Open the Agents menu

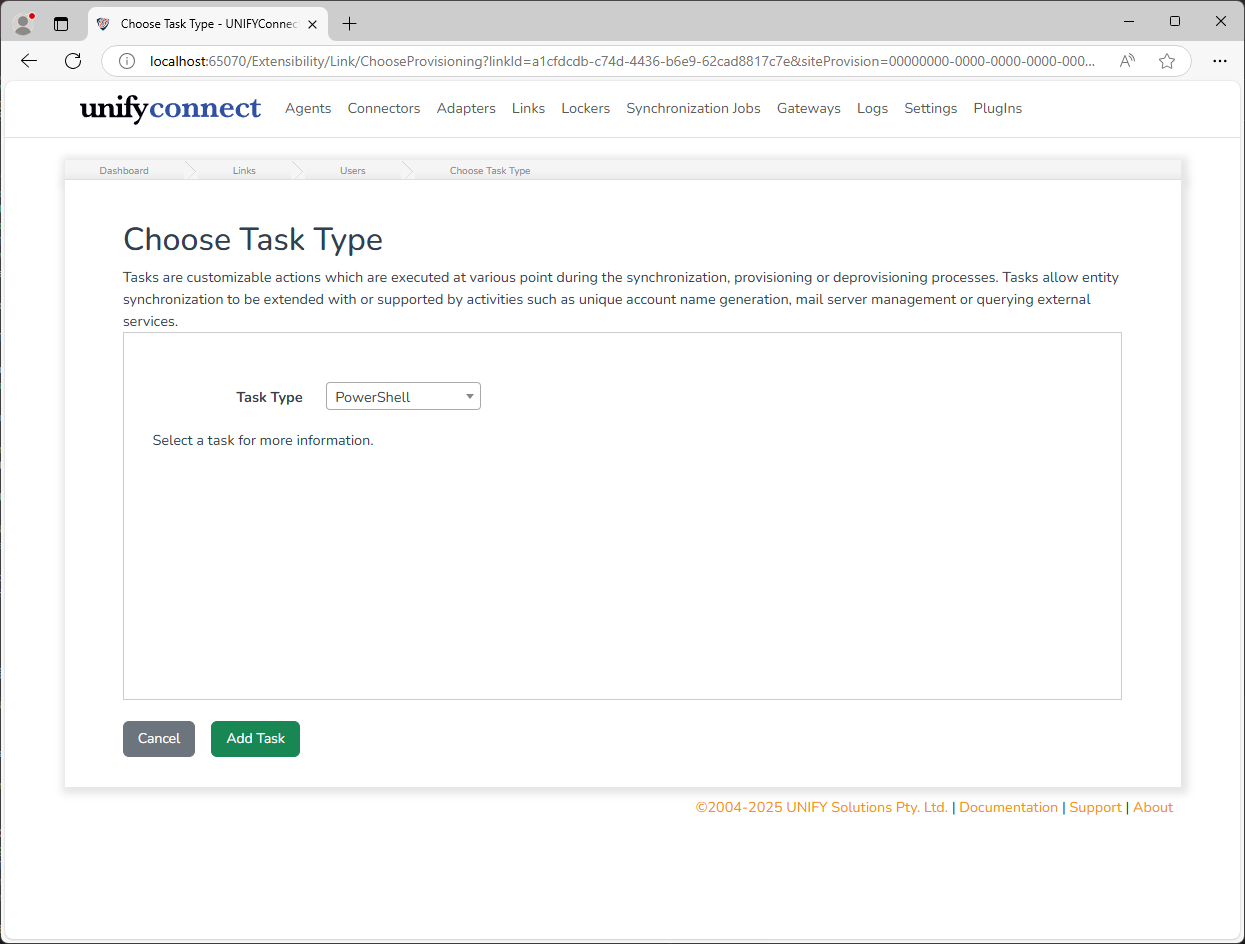pyautogui.click(x=308, y=108)
